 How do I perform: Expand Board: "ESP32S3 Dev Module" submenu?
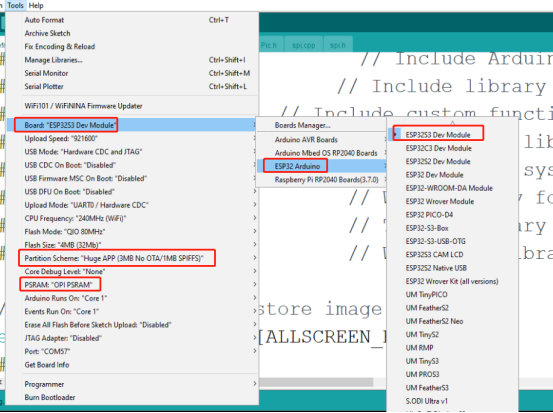(x=132, y=125)
